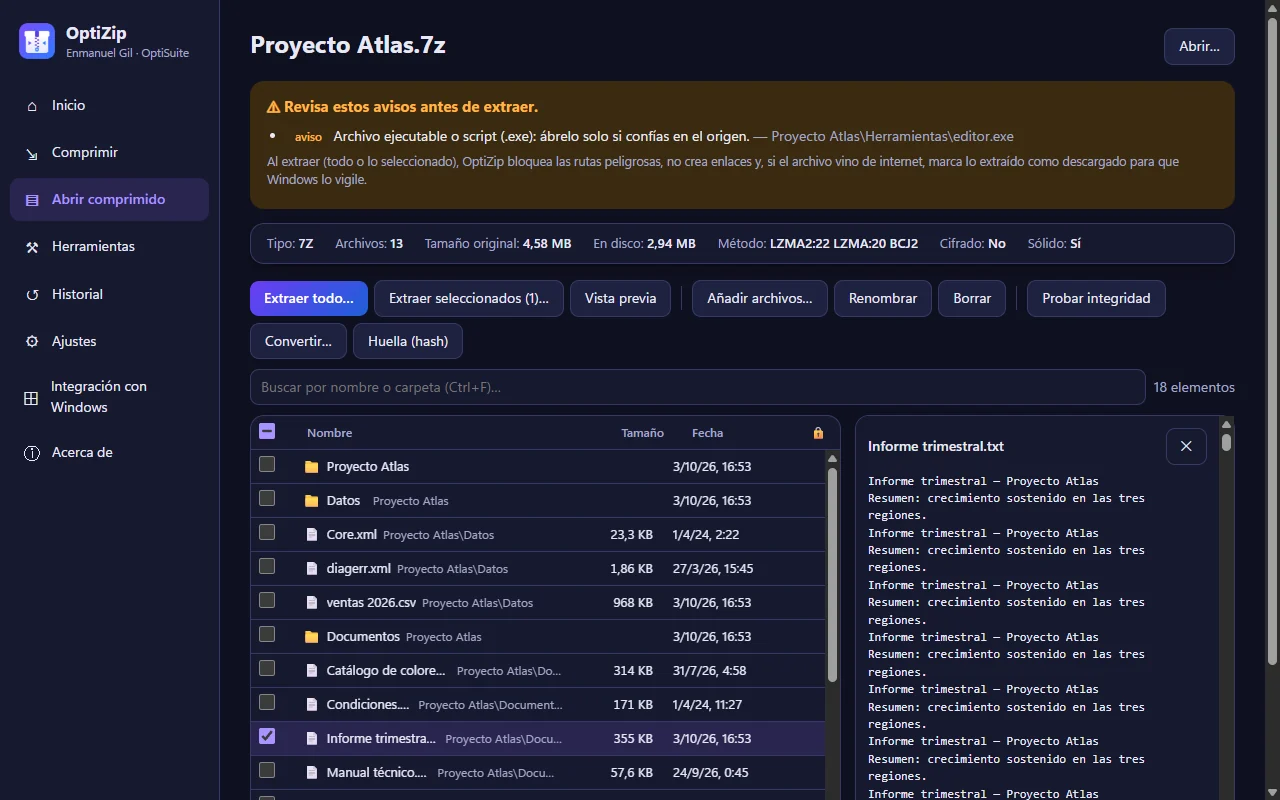The height and width of the screenshot is (800, 1280).
Task: Click the file icon next to Core.xml
Action: point(311,535)
